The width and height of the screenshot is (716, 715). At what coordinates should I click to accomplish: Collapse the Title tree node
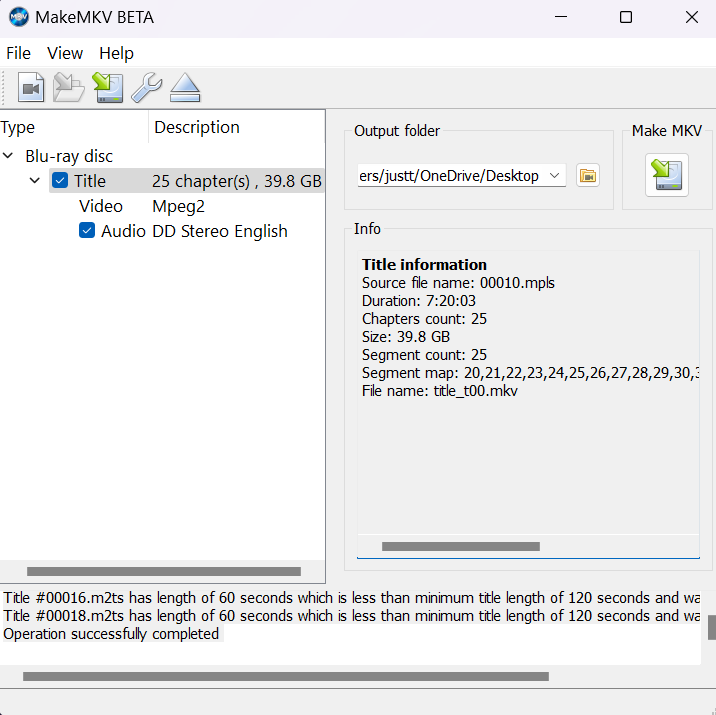(35, 180)
